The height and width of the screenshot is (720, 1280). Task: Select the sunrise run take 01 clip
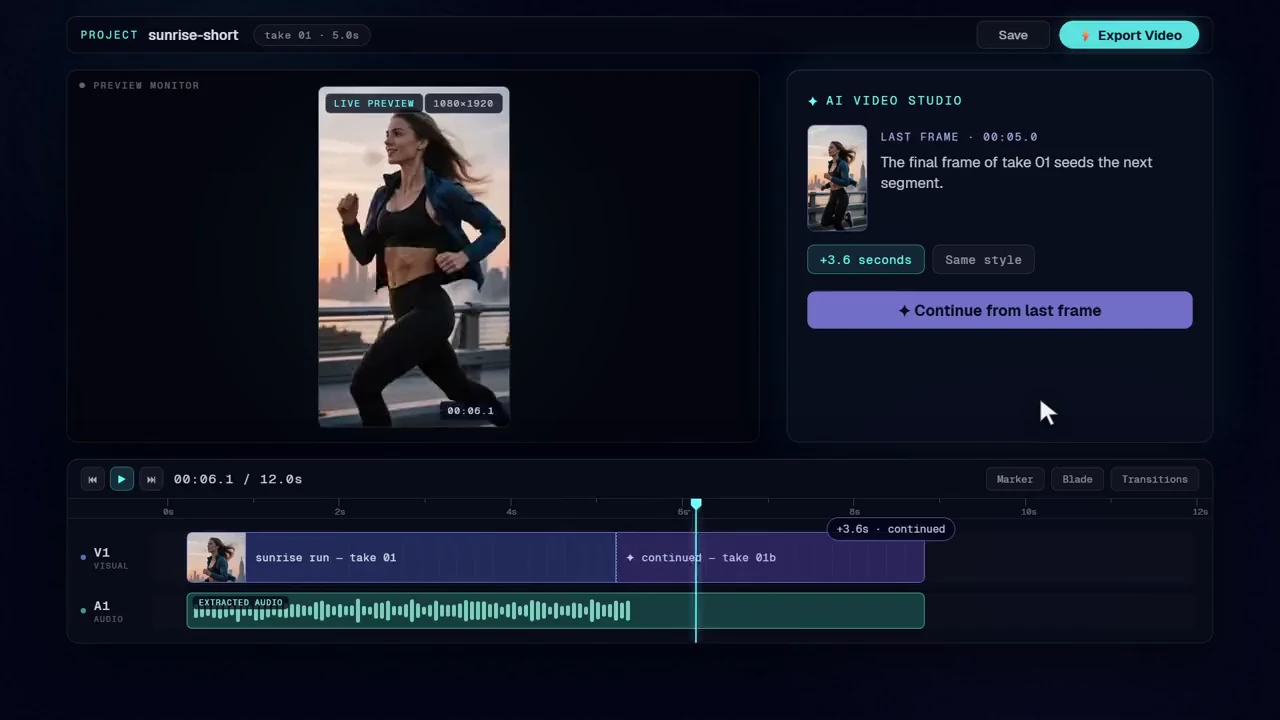coord(401,557)
